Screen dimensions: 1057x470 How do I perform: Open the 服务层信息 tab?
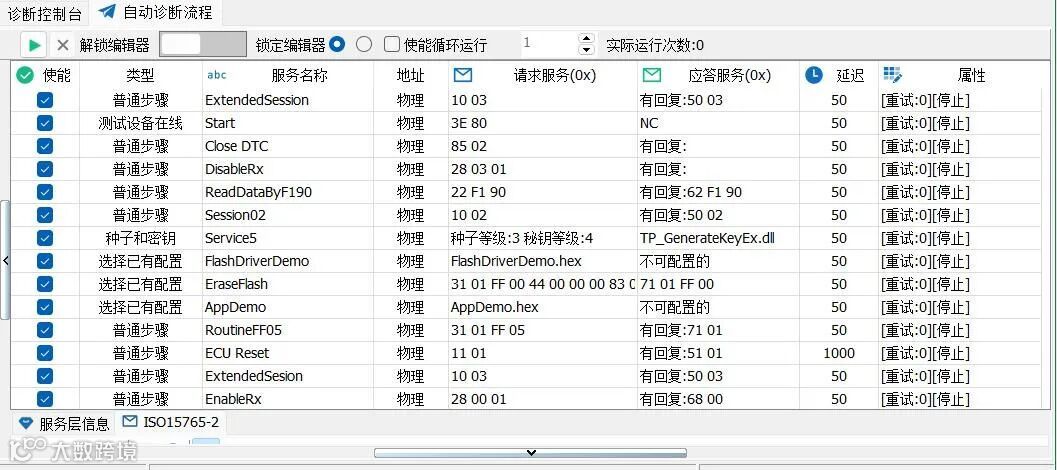62,423
